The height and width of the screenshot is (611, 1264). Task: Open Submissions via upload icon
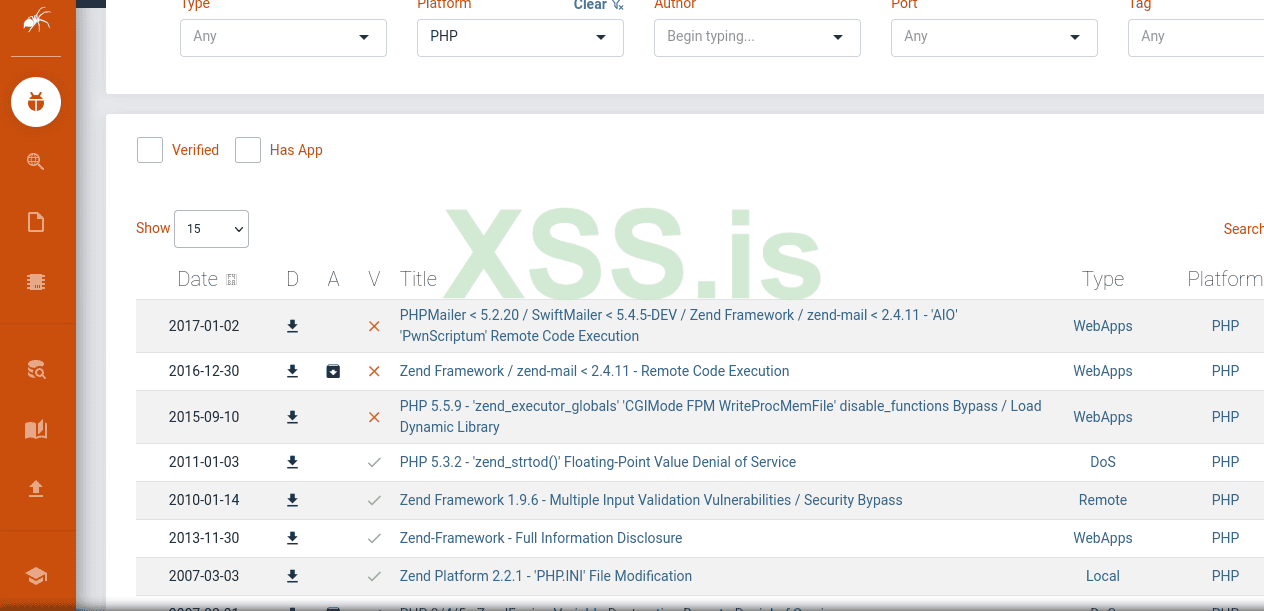click(x=36, y=489)
